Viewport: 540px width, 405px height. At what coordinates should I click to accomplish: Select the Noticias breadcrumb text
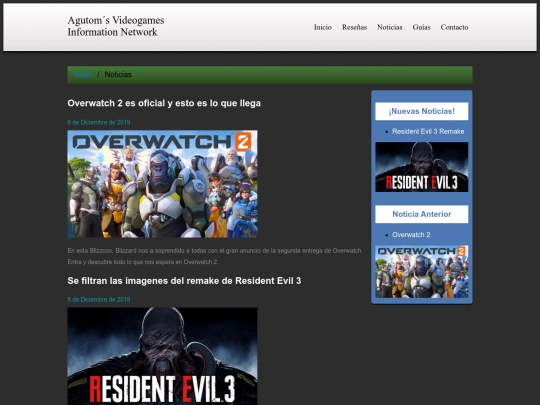(x=118, y=75)
